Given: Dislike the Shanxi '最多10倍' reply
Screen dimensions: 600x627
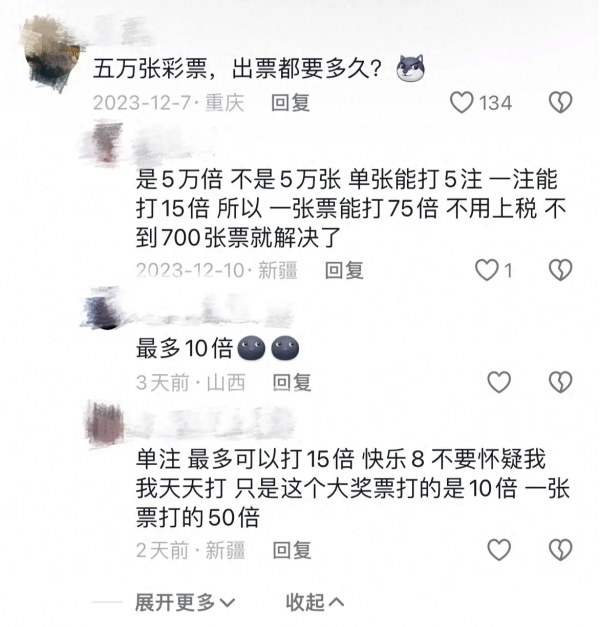Looking at the screenshot, I should (x=560, y=382).
